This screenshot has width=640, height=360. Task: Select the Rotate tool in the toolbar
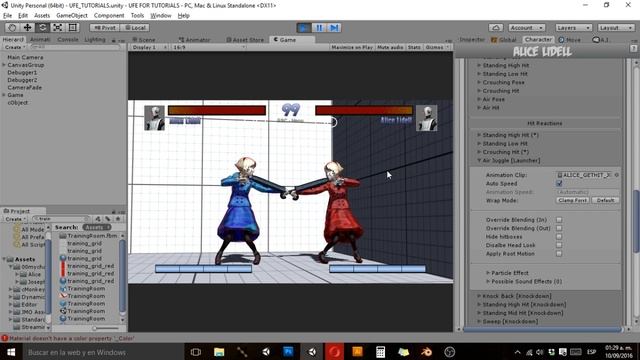[42, 28]
